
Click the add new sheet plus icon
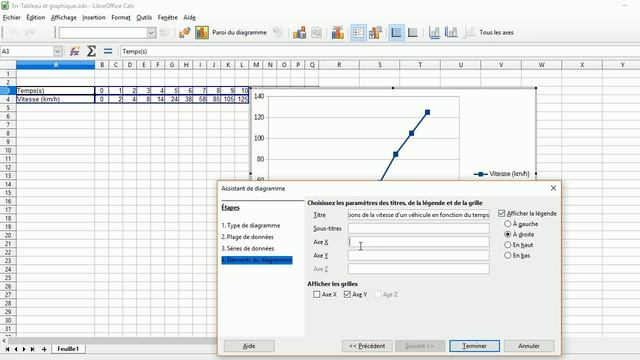point(44,349)
